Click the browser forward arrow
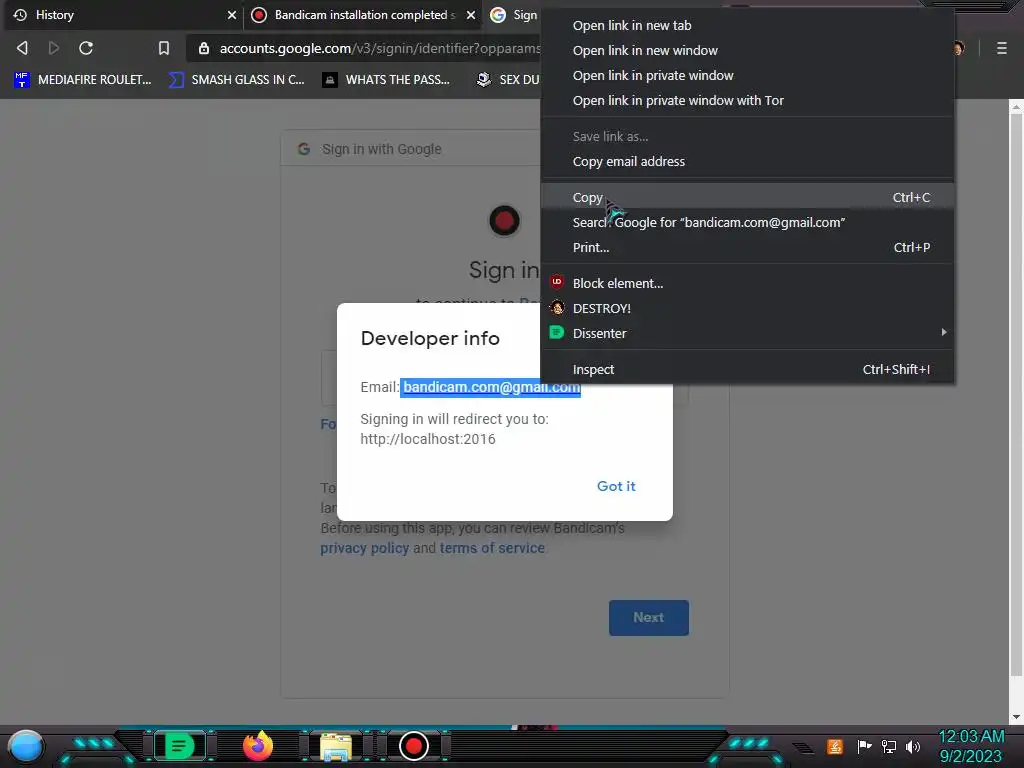 point(54,48)
